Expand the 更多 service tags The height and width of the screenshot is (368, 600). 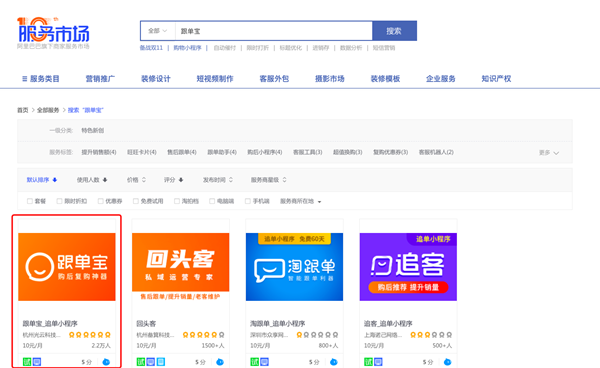549,153
